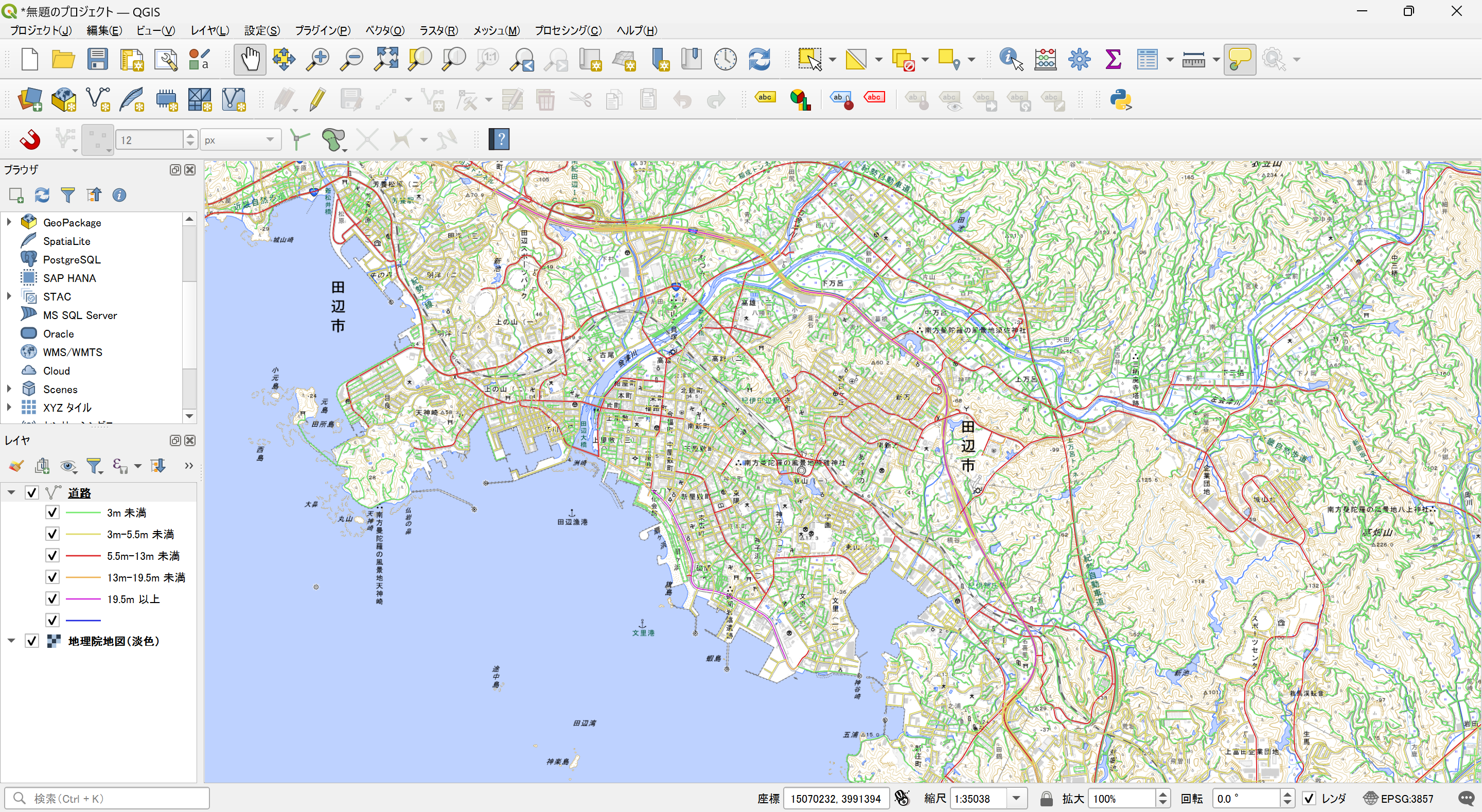The height and width of the screenshot is (812, 1482).
Task: Click the Zoom Full extent icon
Action: (386, 59)
